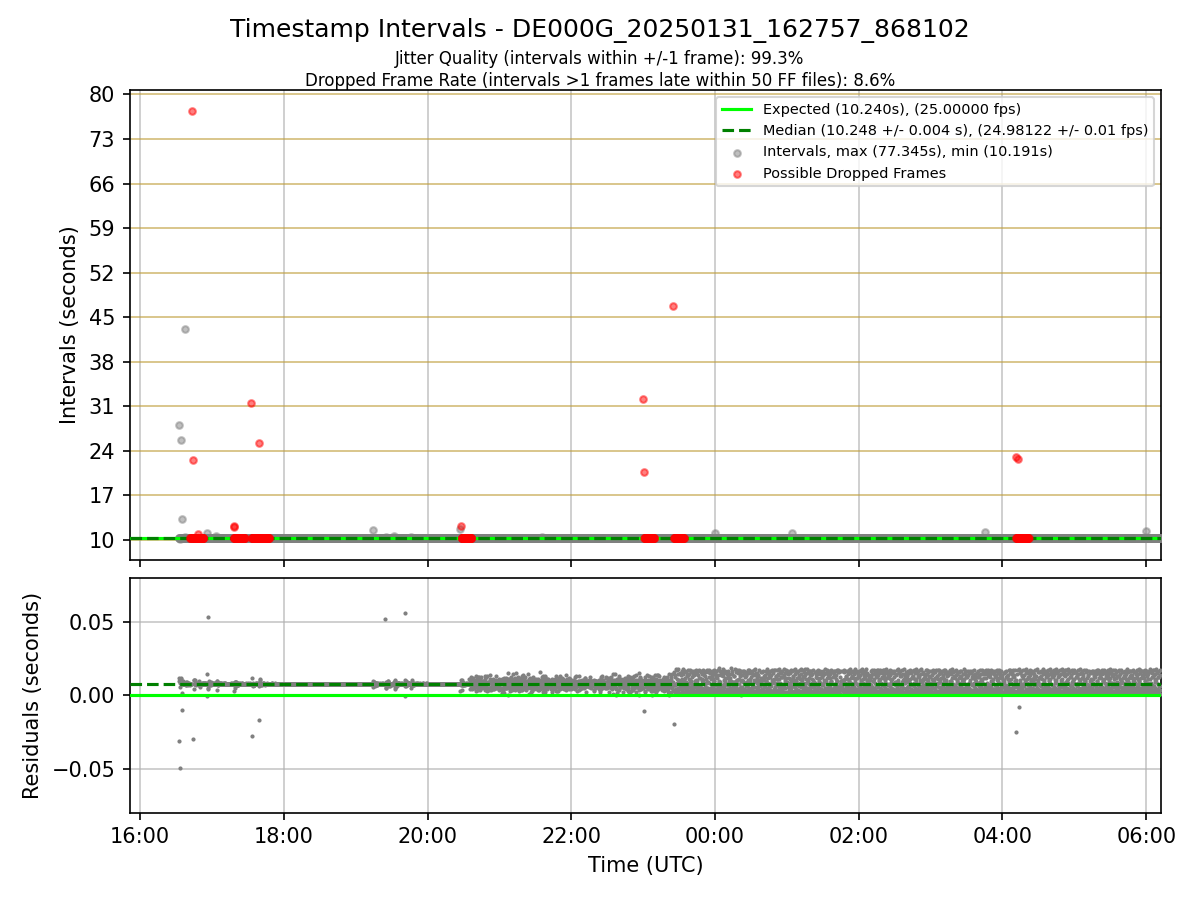The width and height of the screenshot is (1200, 900).
Task: Click the "Intervals (seconds)" y-axis label
Action: pyautogui.click(x=68, y=325)
